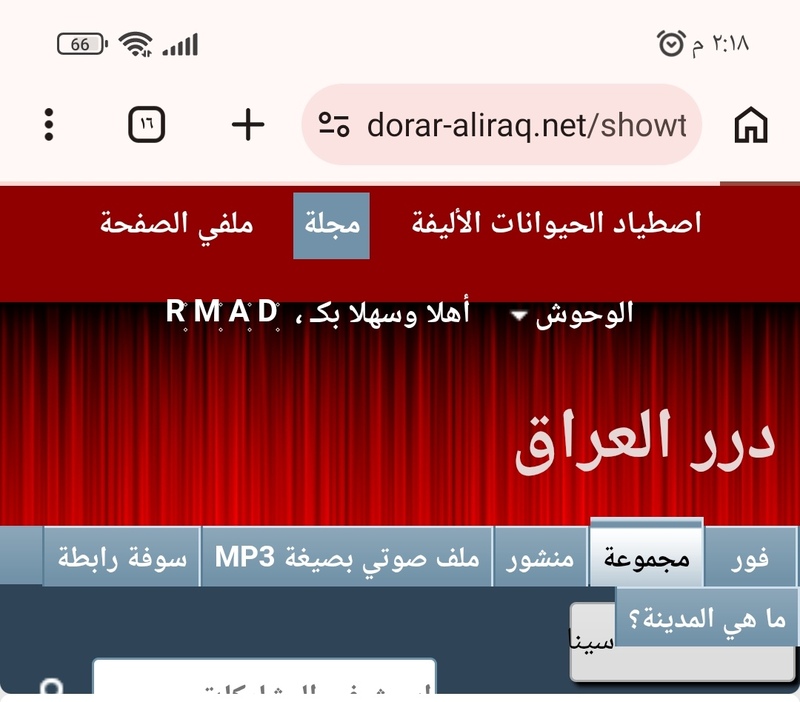
Task: Open ملفي الصفحة link
Action: (x=177, y=224)
